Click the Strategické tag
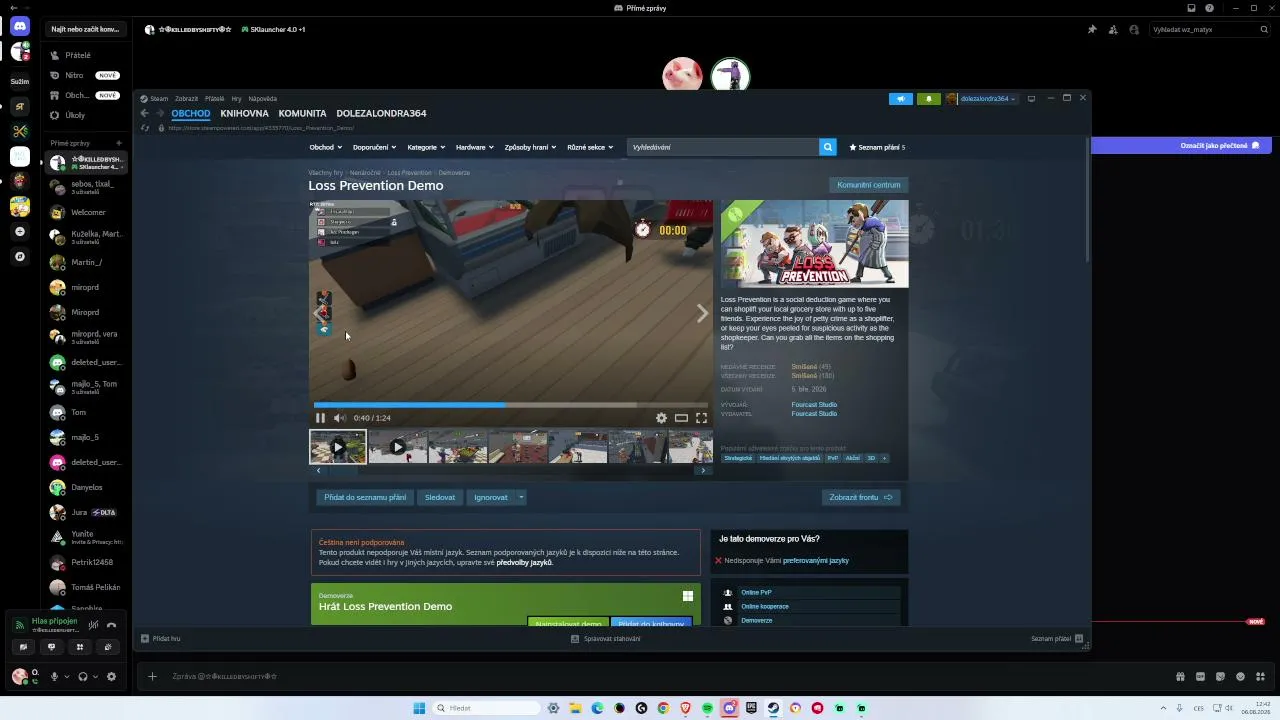1280x720 pixels. pos(738,458)
